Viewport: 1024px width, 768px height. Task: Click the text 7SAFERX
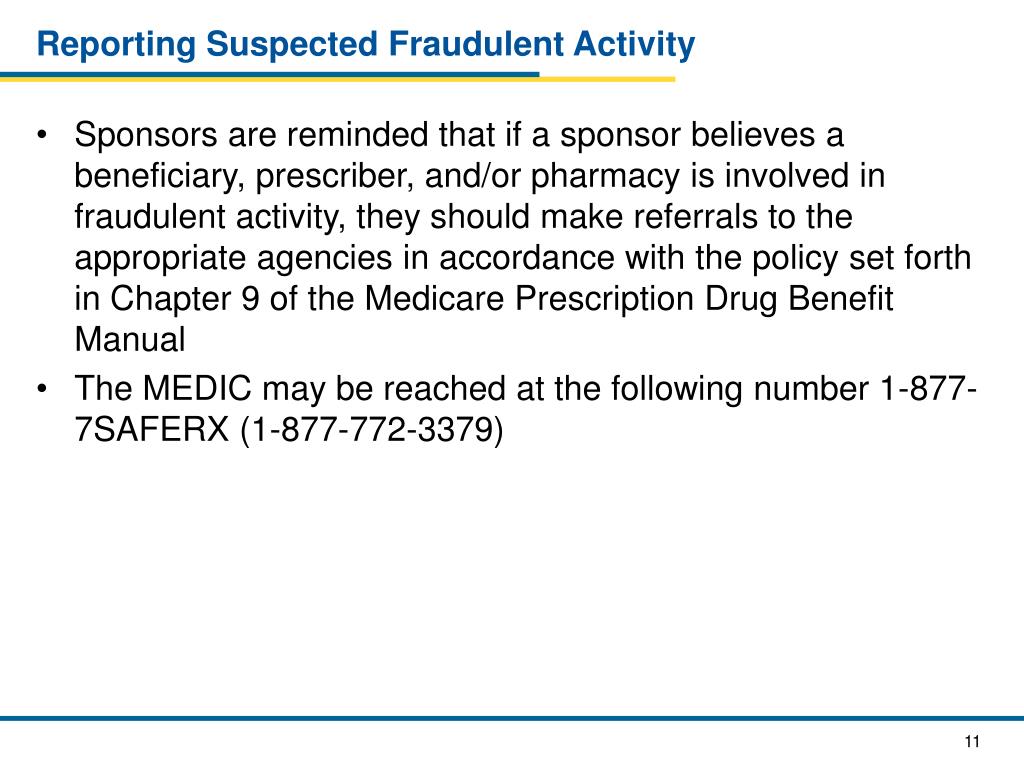tap(152, 430)
